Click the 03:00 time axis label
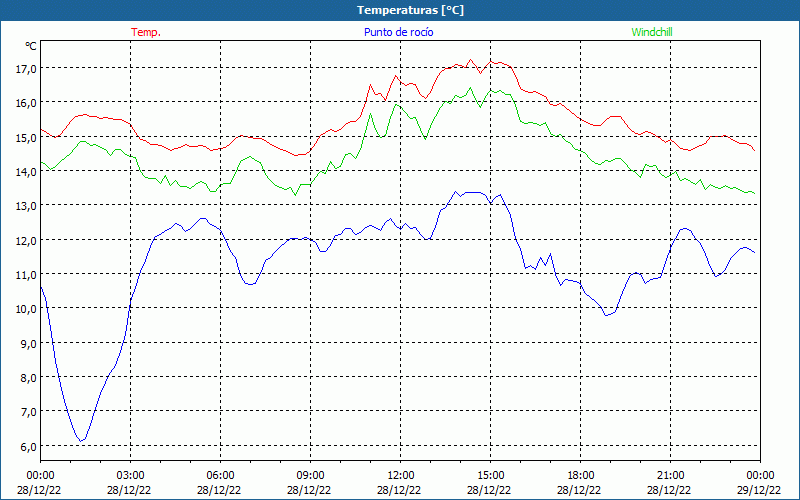The image size is (800, 500). point(131,476)
